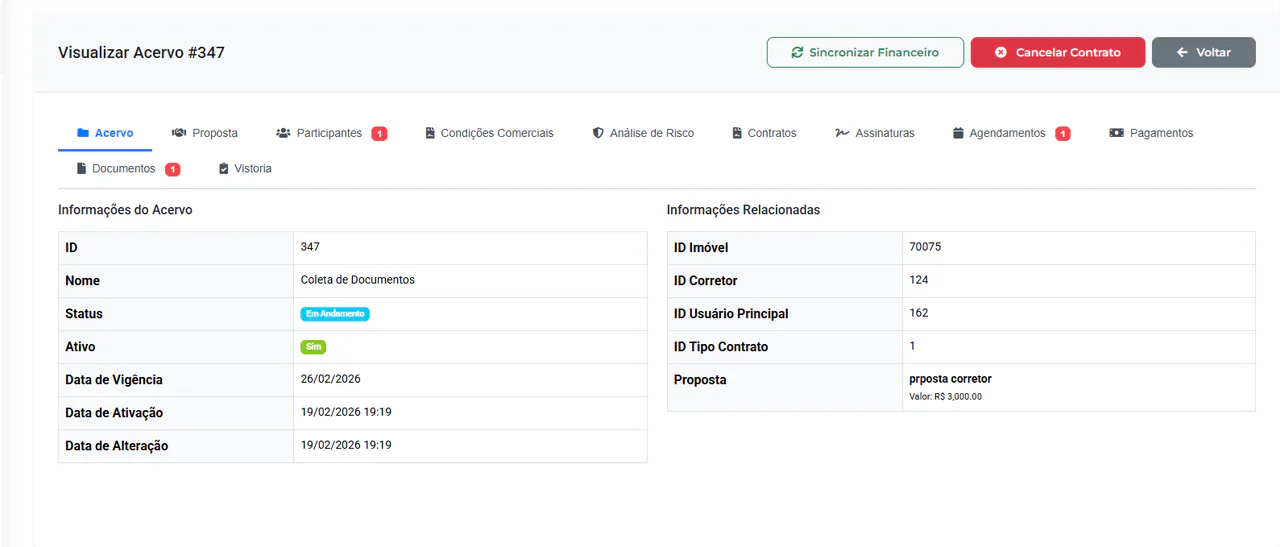
Task: Click the money bill icon beside Pagamentos
Action: (x=1117, y=133)
